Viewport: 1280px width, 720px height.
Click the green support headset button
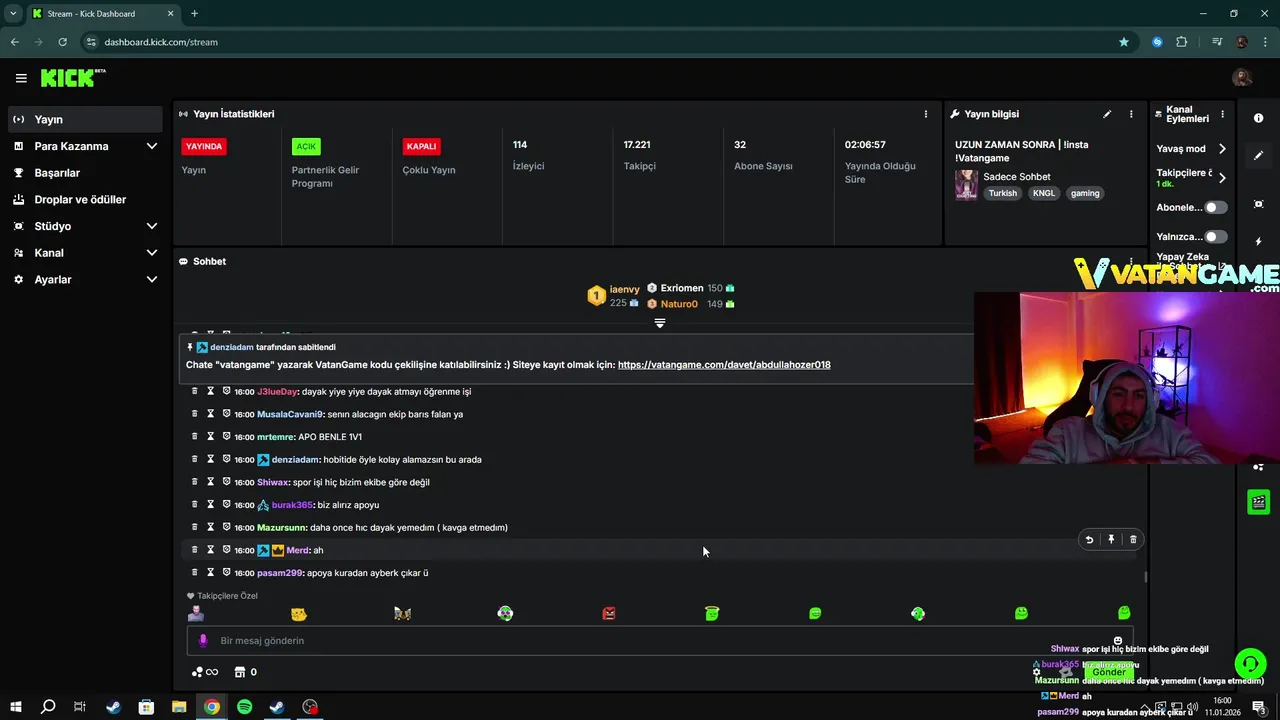click(x=1250, y=663)
